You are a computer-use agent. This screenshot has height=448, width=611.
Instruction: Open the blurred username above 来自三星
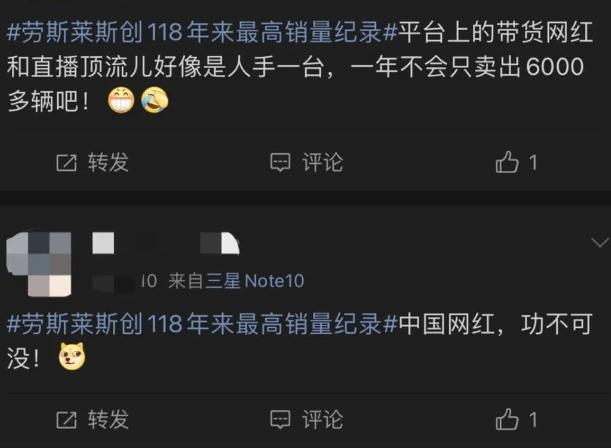[166, 243]
